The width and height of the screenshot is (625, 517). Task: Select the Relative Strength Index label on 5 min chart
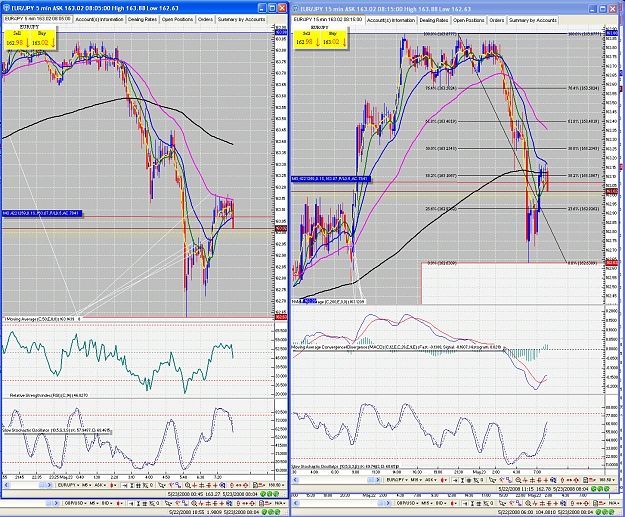pos(49,395)
